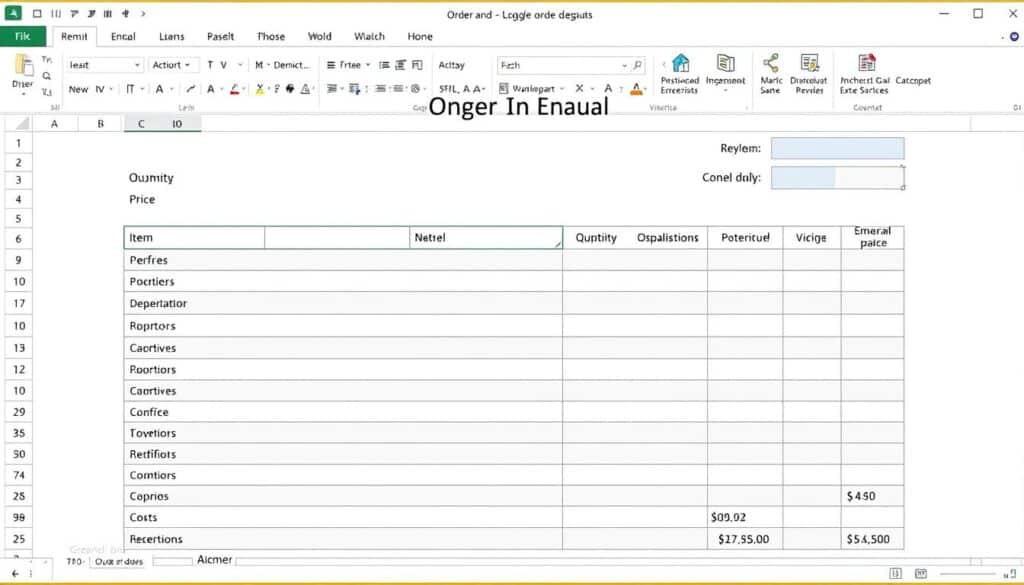Select the Depertatior row cell
The image size is (1024, 585).
pos(343,304)
